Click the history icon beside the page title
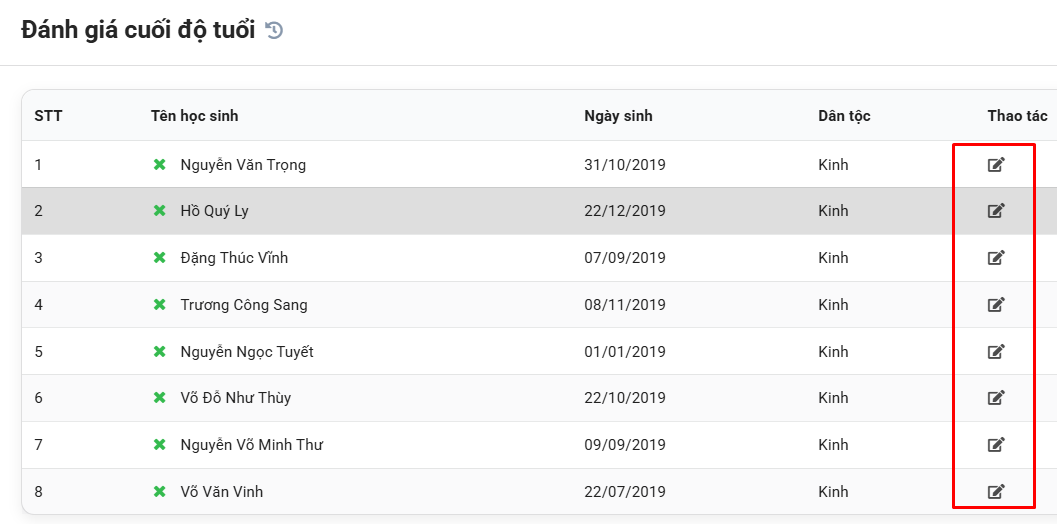Viewport: 1057px width, 524px height. coord(274,31)
